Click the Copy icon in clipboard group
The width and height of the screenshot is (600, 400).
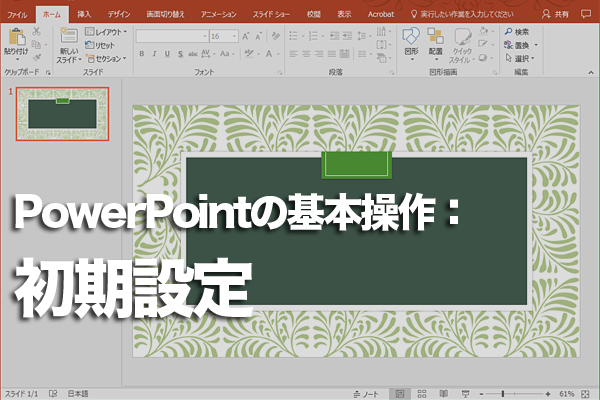click(36, 44)
